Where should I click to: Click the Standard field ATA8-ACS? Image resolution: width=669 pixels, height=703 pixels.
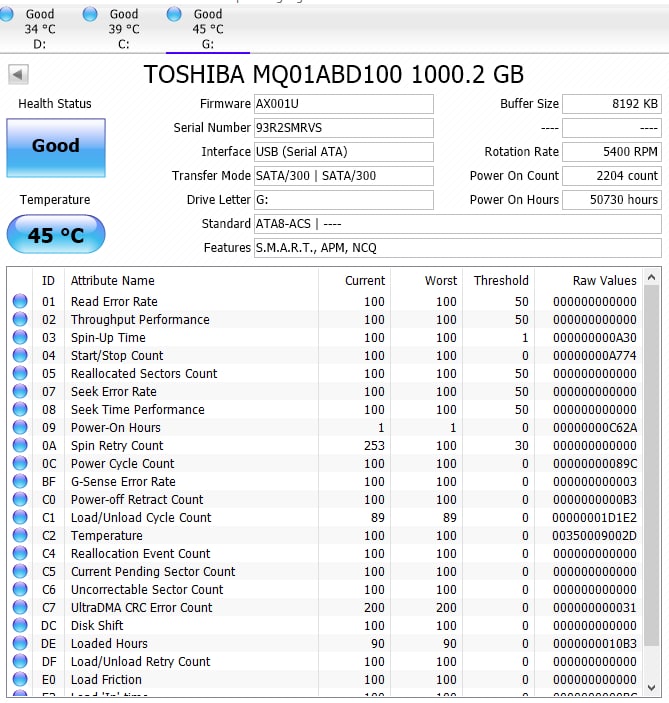point(458,224)
